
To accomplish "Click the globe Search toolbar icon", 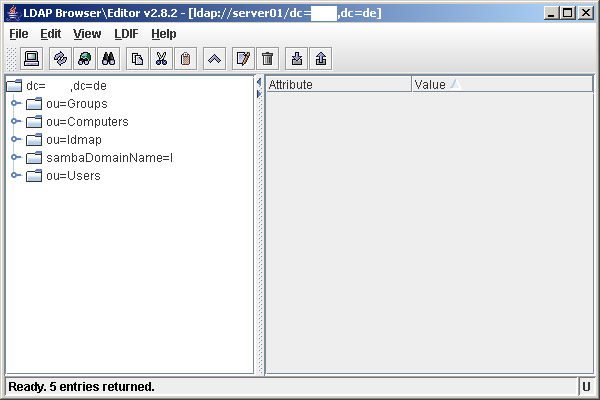I will coord(85,59).
